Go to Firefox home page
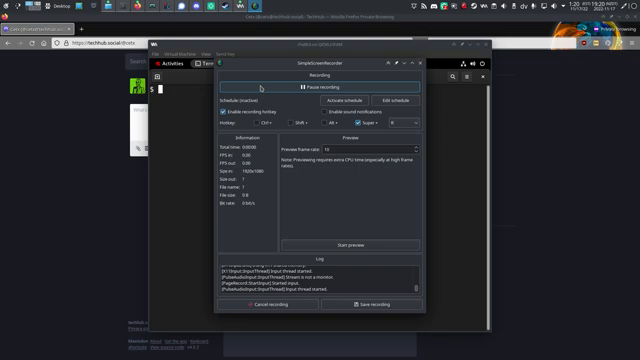This screenshot has height=360, width=640. point(44,43)
